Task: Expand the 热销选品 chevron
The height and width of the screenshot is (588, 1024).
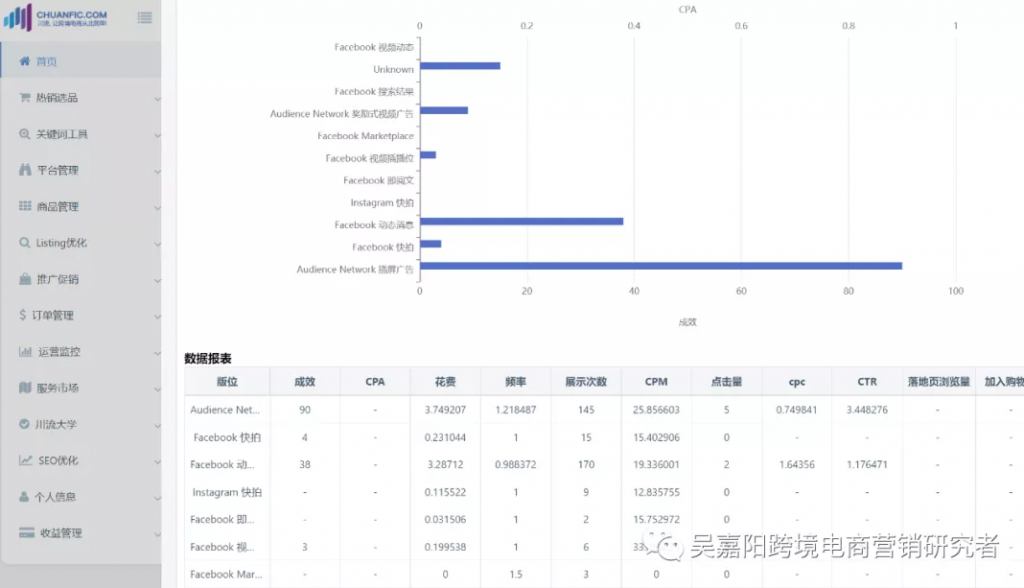Action: 157,99
